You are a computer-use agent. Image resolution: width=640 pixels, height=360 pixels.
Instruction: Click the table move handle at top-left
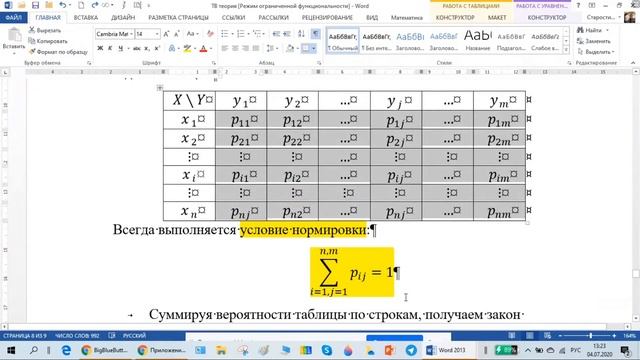(x=160, y=87)
